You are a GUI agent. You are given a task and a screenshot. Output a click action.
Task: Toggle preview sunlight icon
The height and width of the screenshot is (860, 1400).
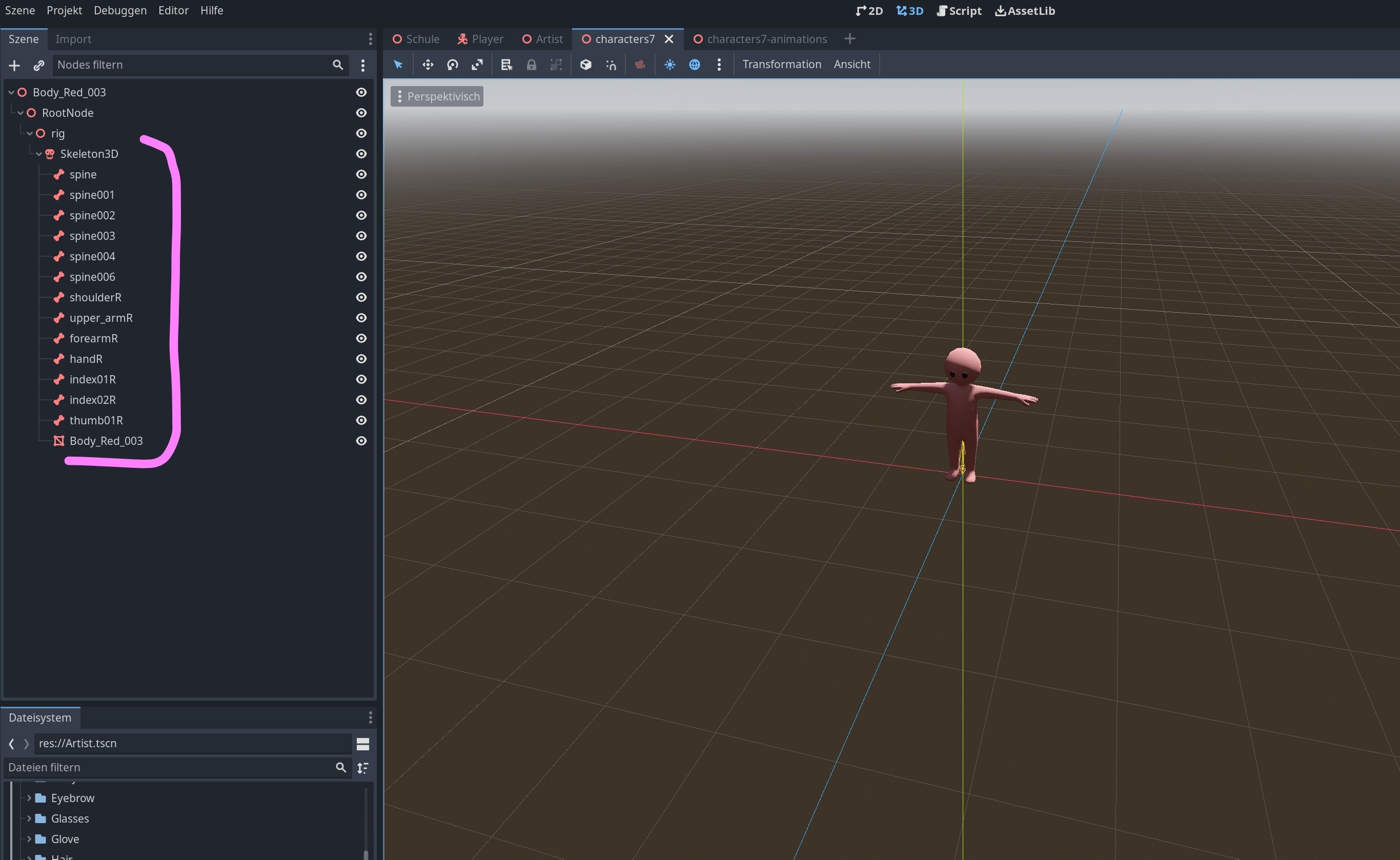pyautogui.click(x=669, y=64)
